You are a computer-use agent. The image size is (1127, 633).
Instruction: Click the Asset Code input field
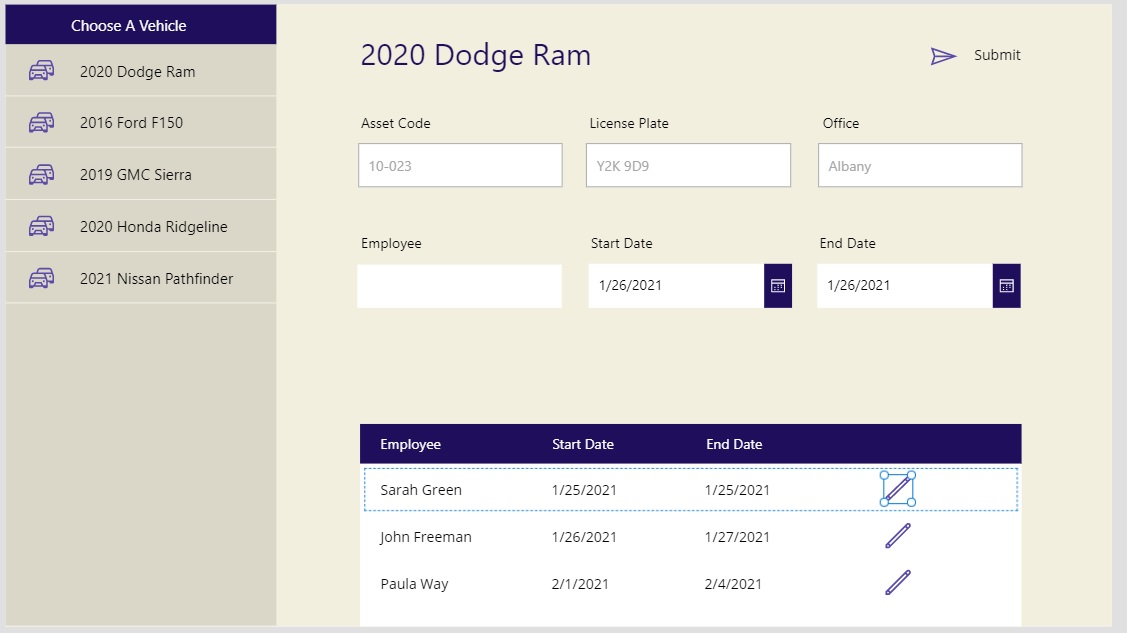coord(459,164)
